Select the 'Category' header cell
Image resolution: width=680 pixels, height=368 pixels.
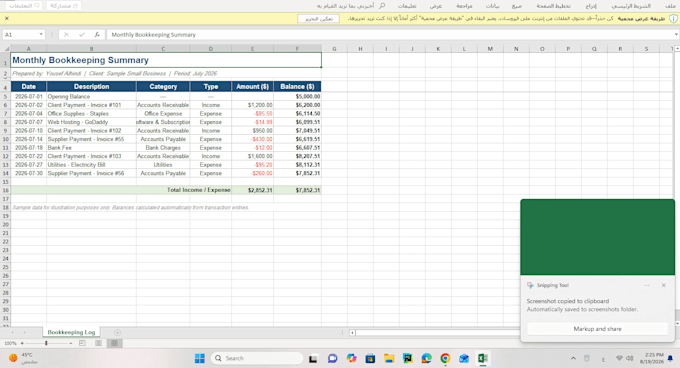pos(163,86)
